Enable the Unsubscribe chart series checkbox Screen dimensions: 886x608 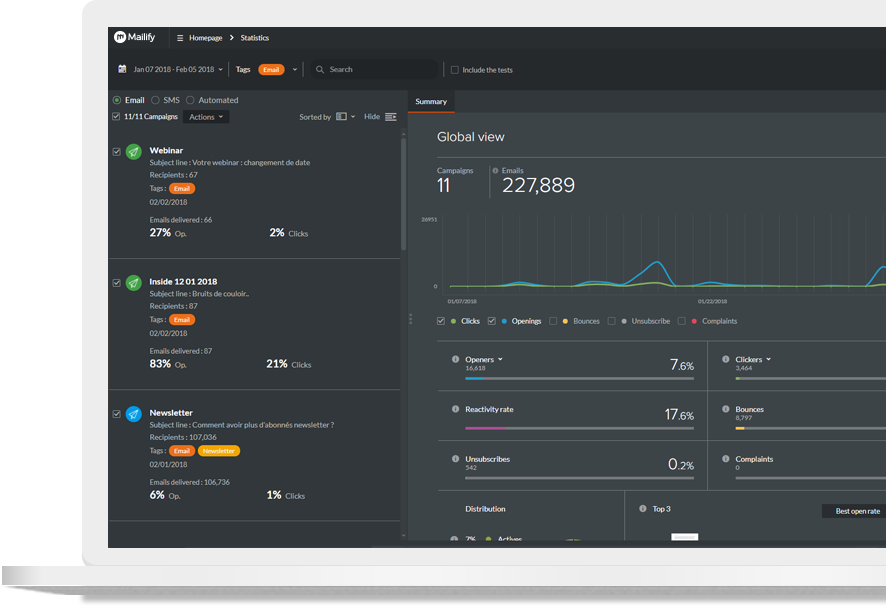tap(611, 321)
